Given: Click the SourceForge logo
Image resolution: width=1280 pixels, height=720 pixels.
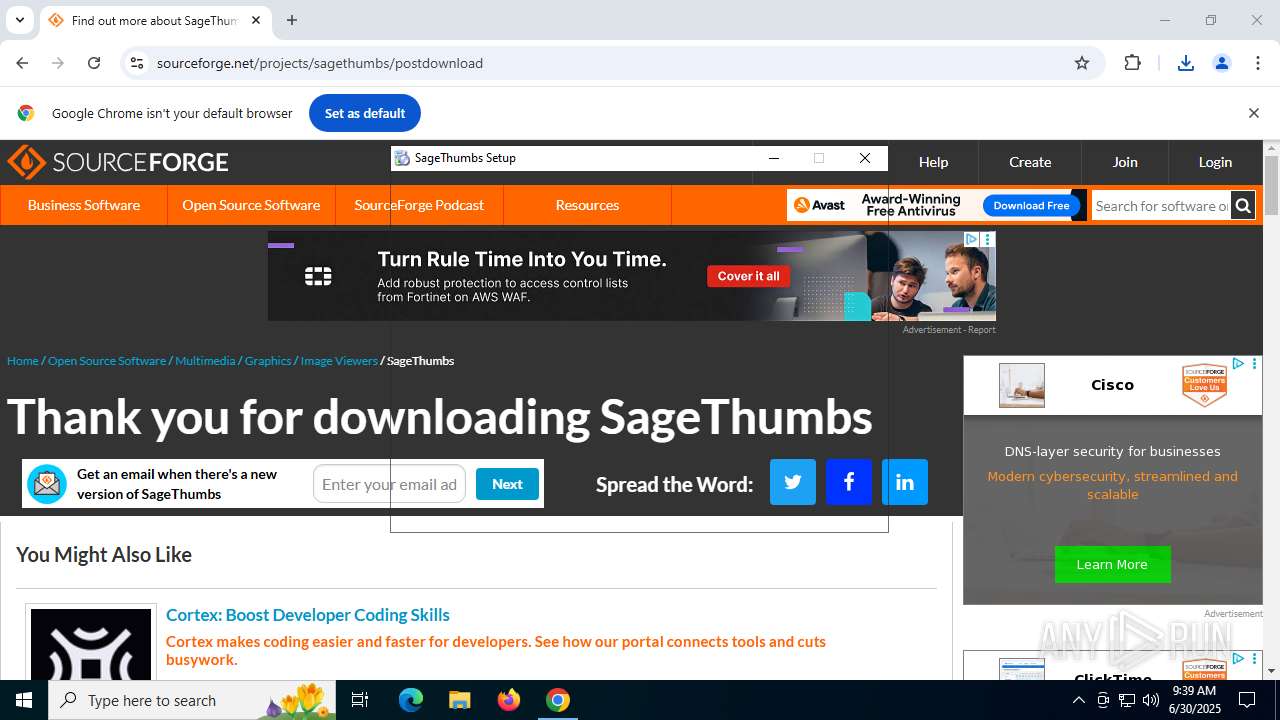Looking at the screenshot, I should coord(118,162).
